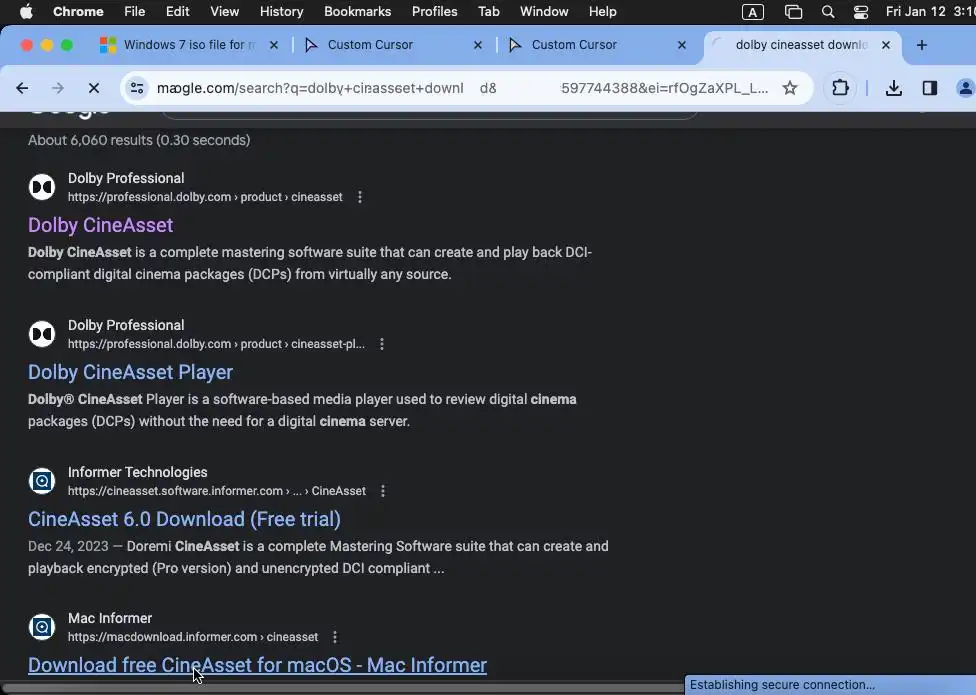Open the File menu

(134, 11)
